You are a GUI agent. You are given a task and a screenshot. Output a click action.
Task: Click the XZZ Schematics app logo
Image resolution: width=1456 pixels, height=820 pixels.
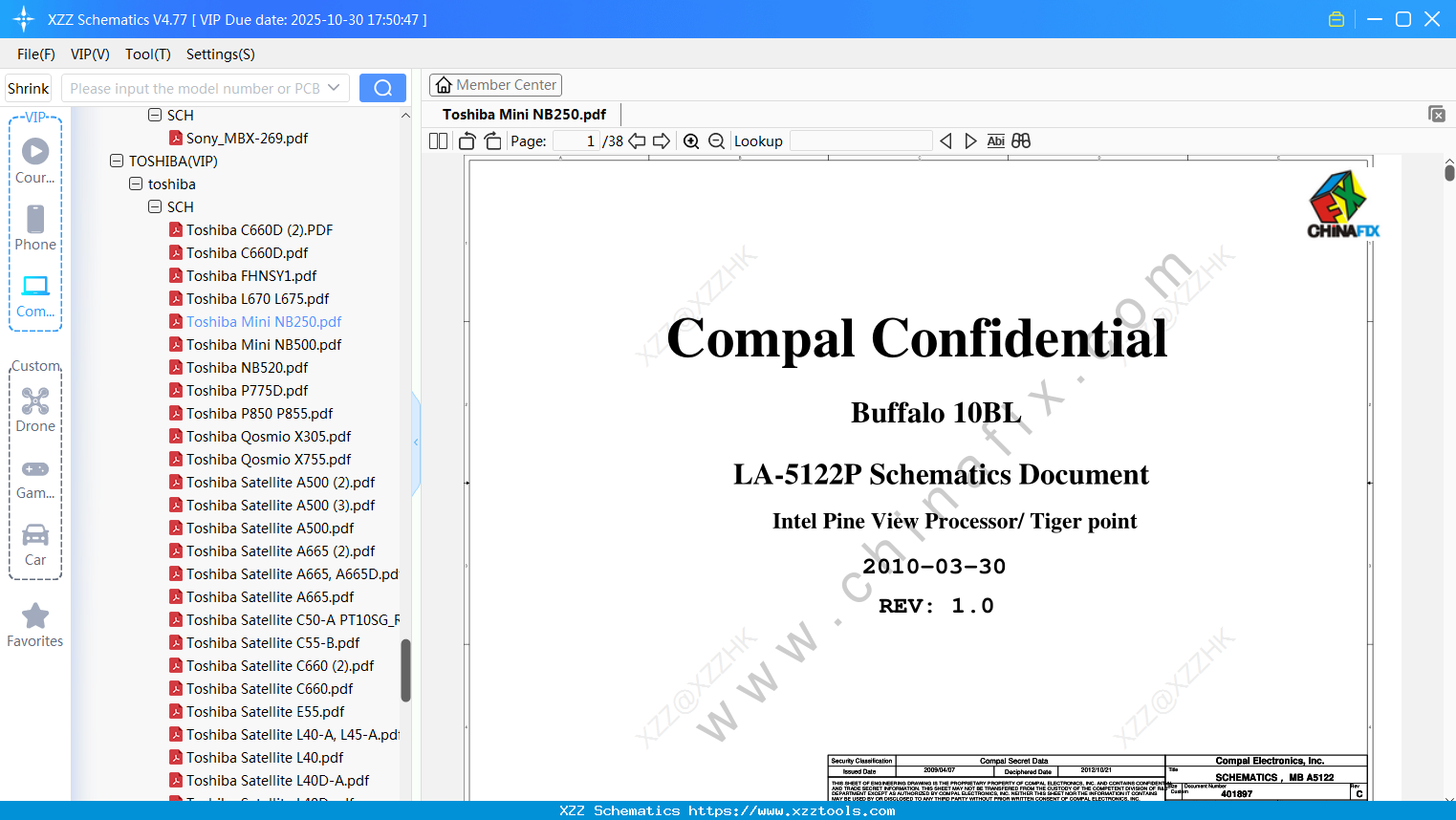point(24,19)
